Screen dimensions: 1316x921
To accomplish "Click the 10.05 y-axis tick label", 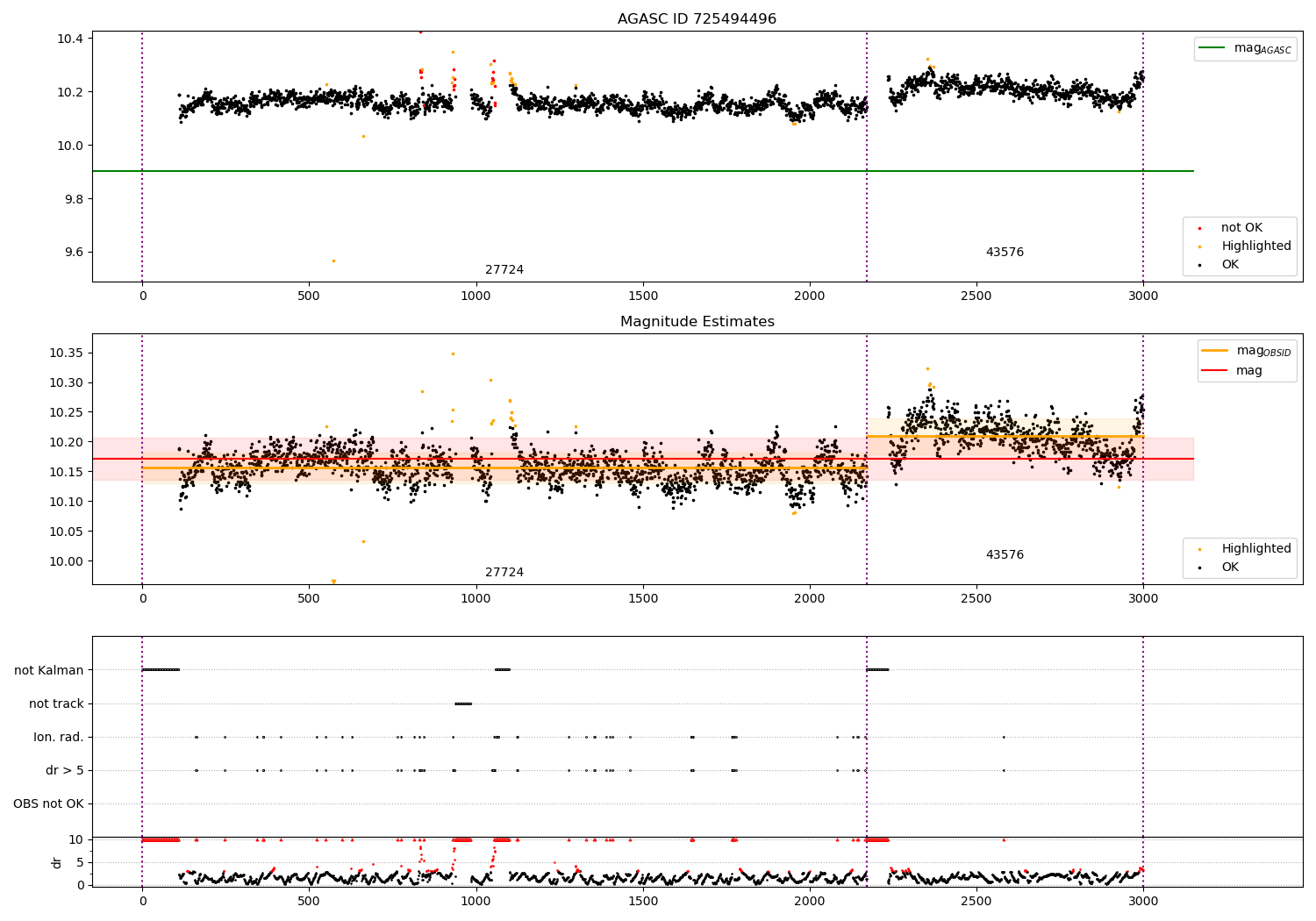I will 67,532.
